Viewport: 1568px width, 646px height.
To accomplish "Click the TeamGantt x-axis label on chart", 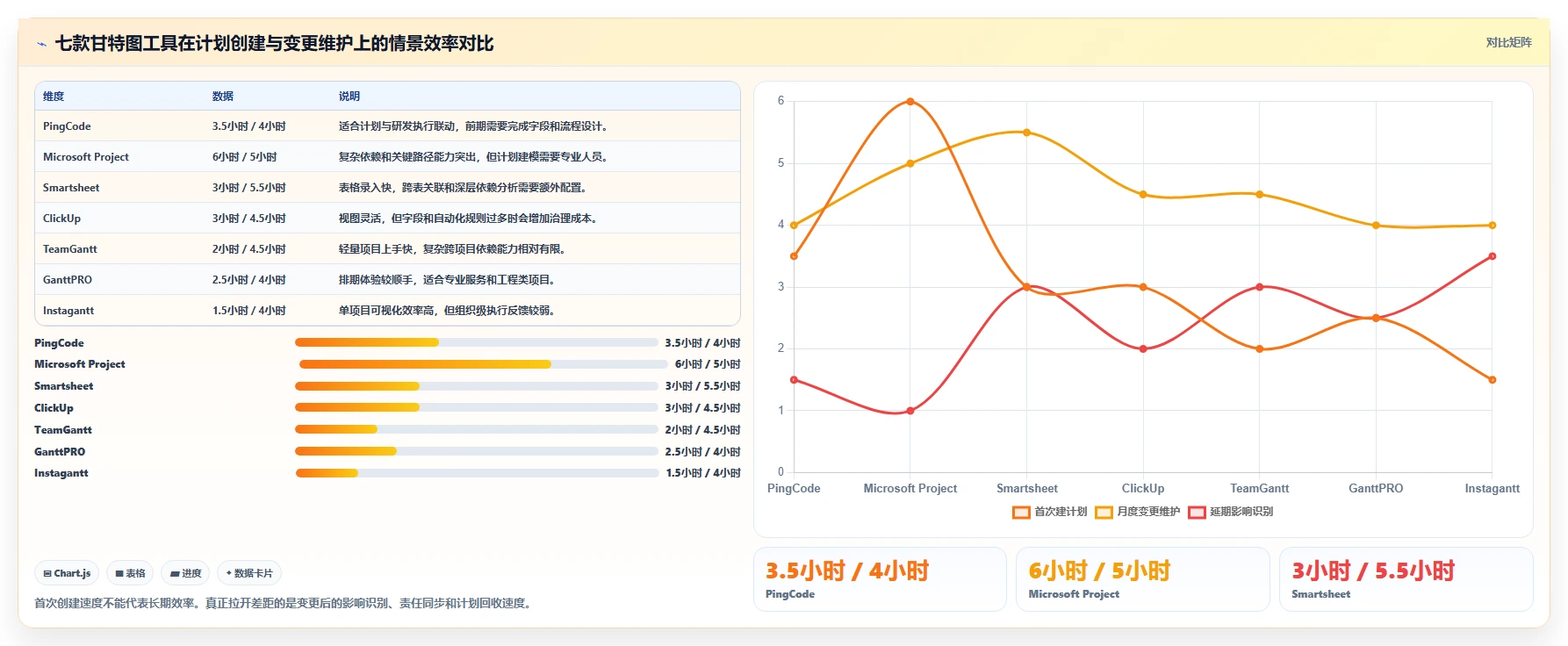I will 1260,489.
